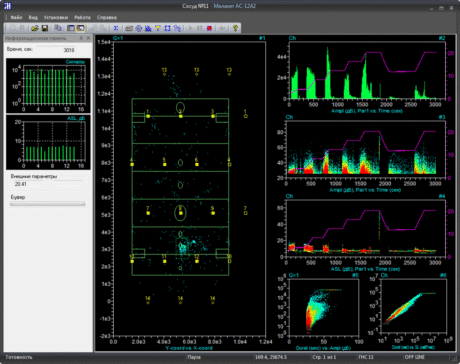Close the information panel with its X

pyautogui.click(x=88, y=38)
